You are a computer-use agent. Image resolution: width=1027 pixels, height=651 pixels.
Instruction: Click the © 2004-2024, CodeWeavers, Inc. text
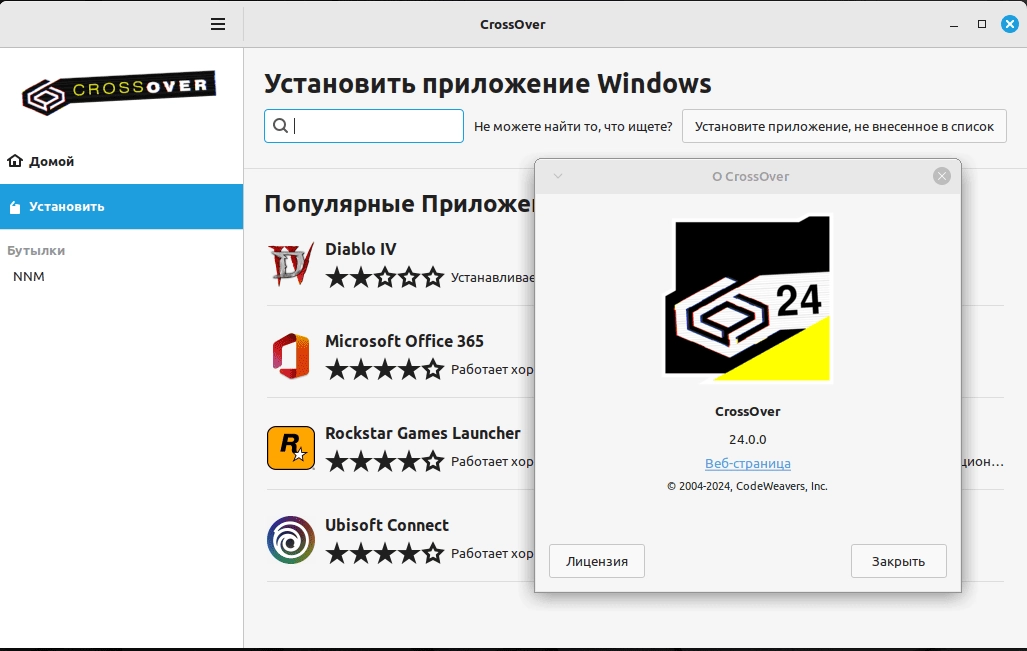point(747,486)
